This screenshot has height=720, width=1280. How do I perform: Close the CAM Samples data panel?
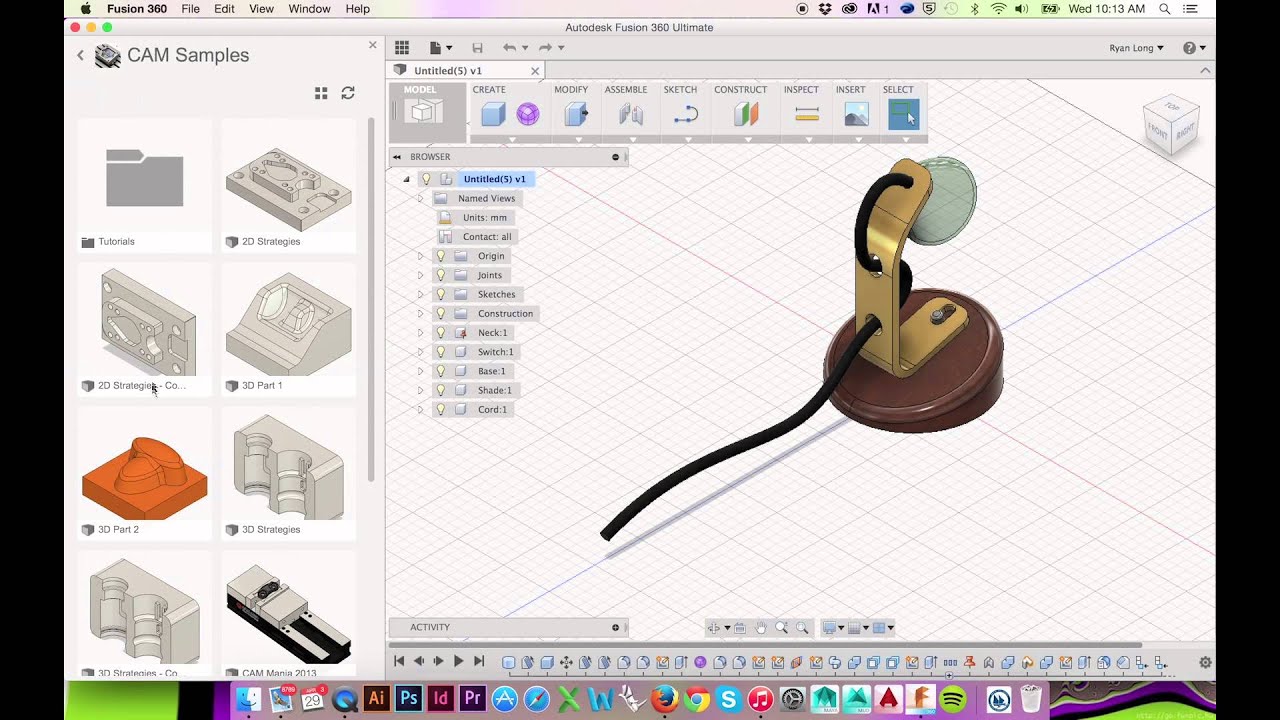(x=373, y=45)
